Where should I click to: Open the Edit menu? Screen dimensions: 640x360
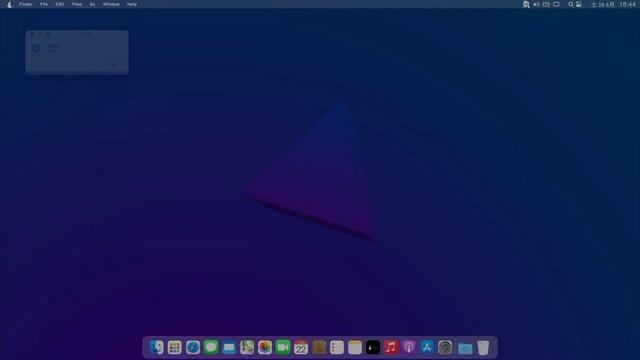(60, 4)
